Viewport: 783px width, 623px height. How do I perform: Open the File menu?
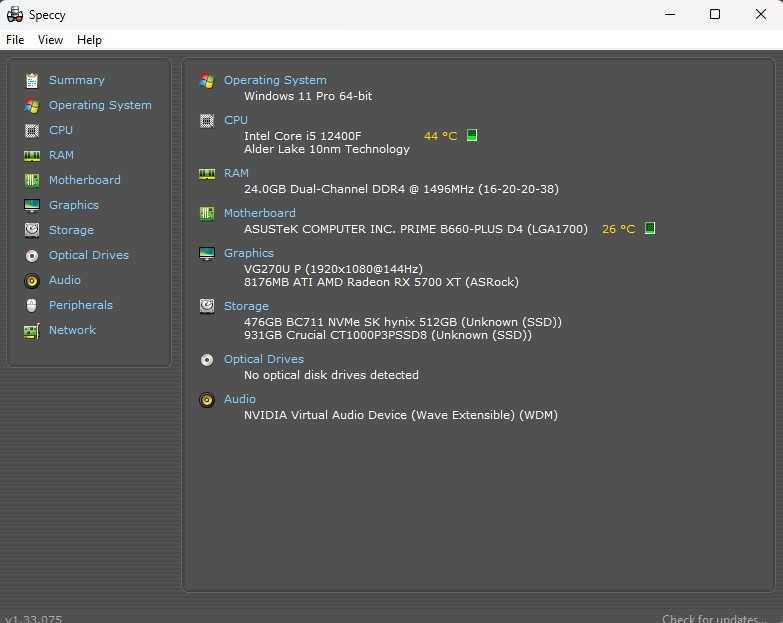coord(15,40)
